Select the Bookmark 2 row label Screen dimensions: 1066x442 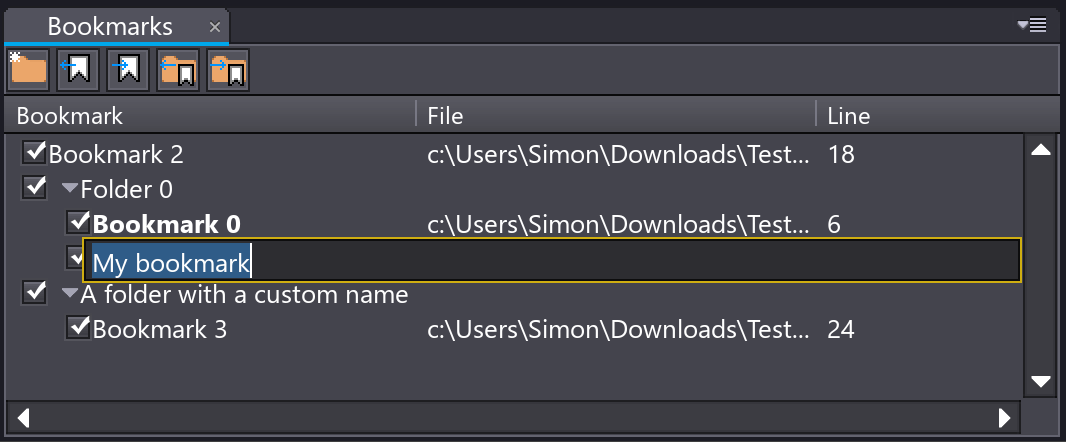tap(116, 154)
